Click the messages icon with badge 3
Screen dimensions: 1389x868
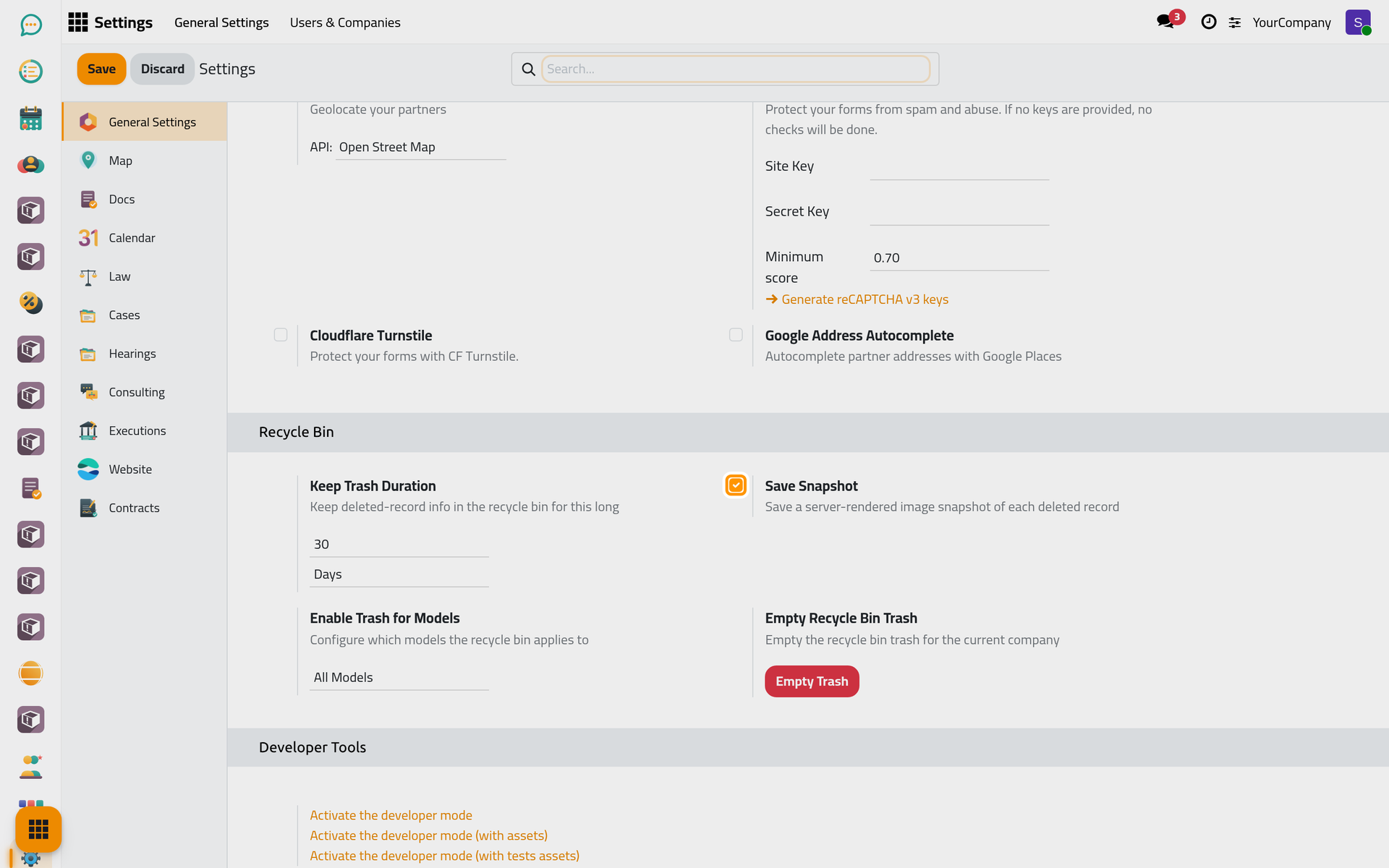(x=1166, y=22)
